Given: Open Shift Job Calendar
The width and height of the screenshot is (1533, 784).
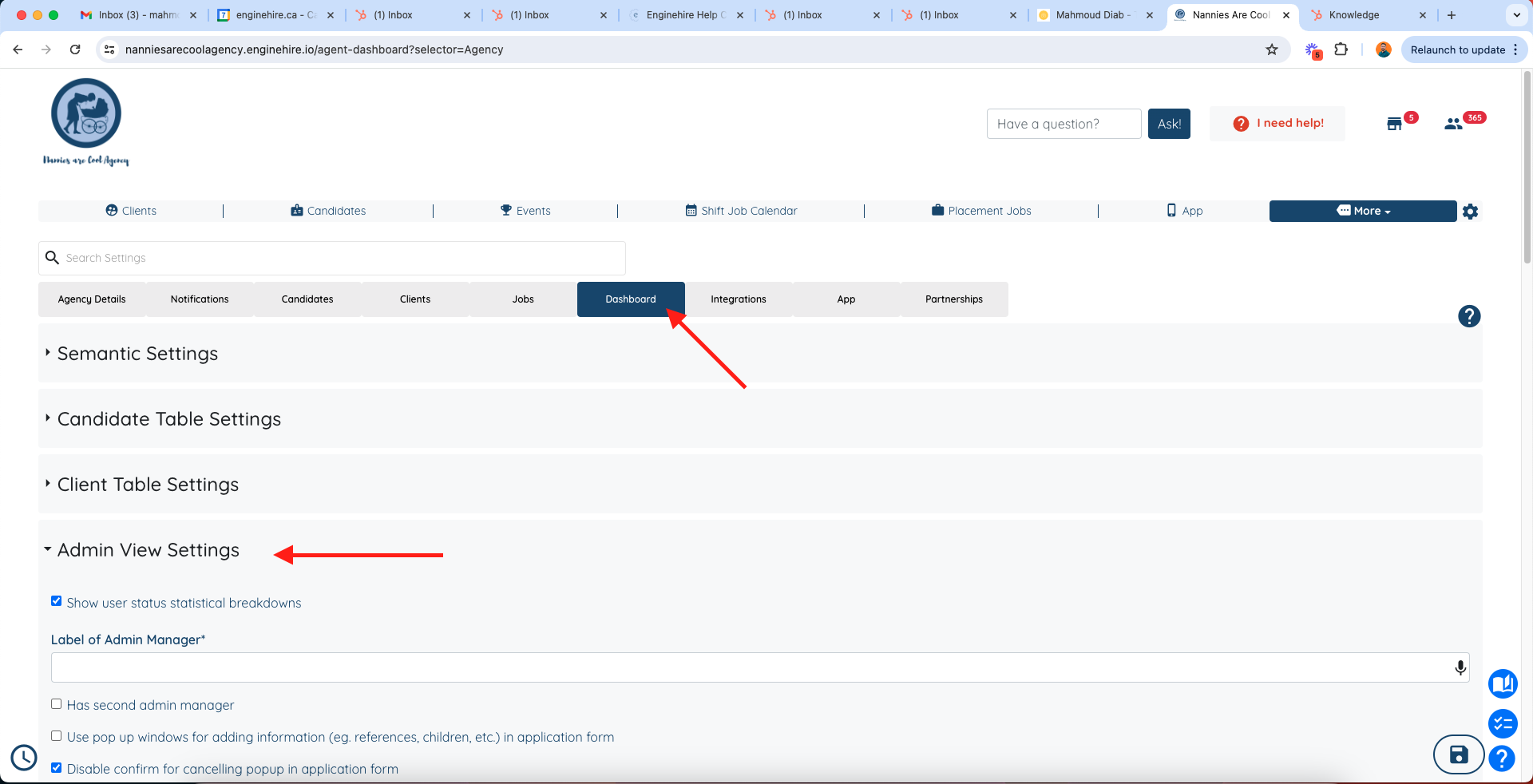Looking at the screenshot, I should coord(741,211).
